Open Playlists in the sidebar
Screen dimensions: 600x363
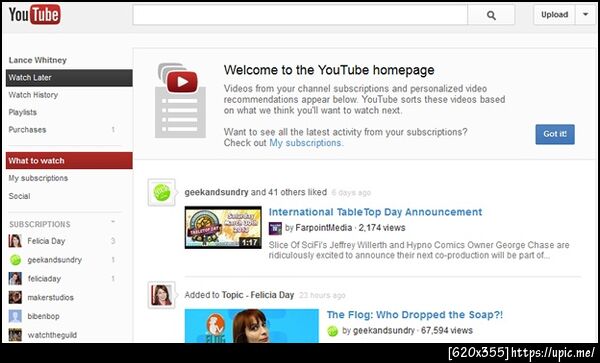coord(23,112)
